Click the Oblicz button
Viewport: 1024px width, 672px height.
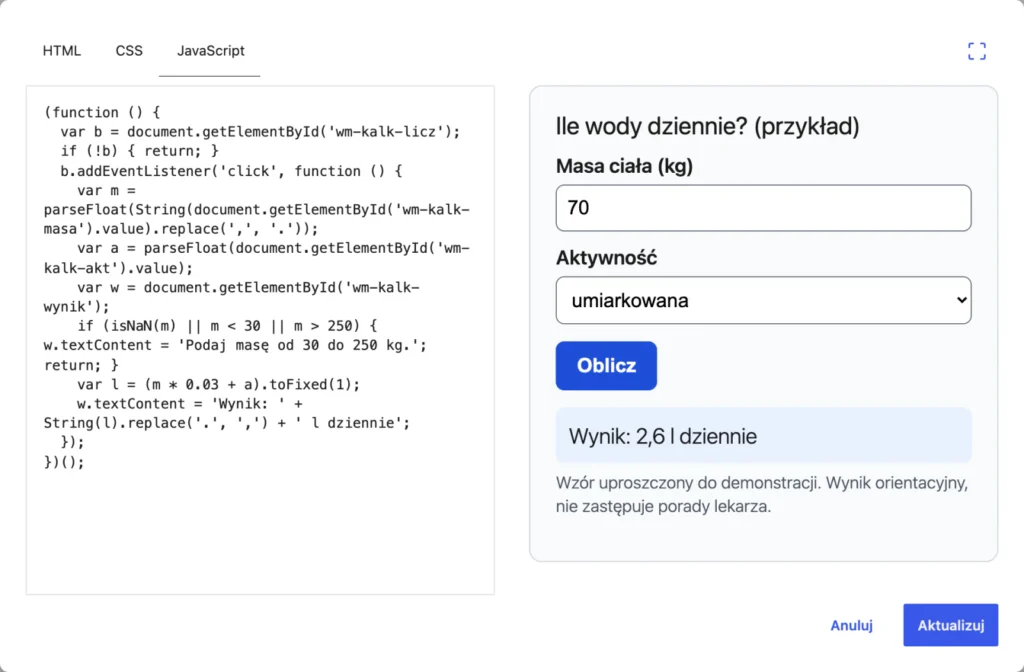[606, 366]
